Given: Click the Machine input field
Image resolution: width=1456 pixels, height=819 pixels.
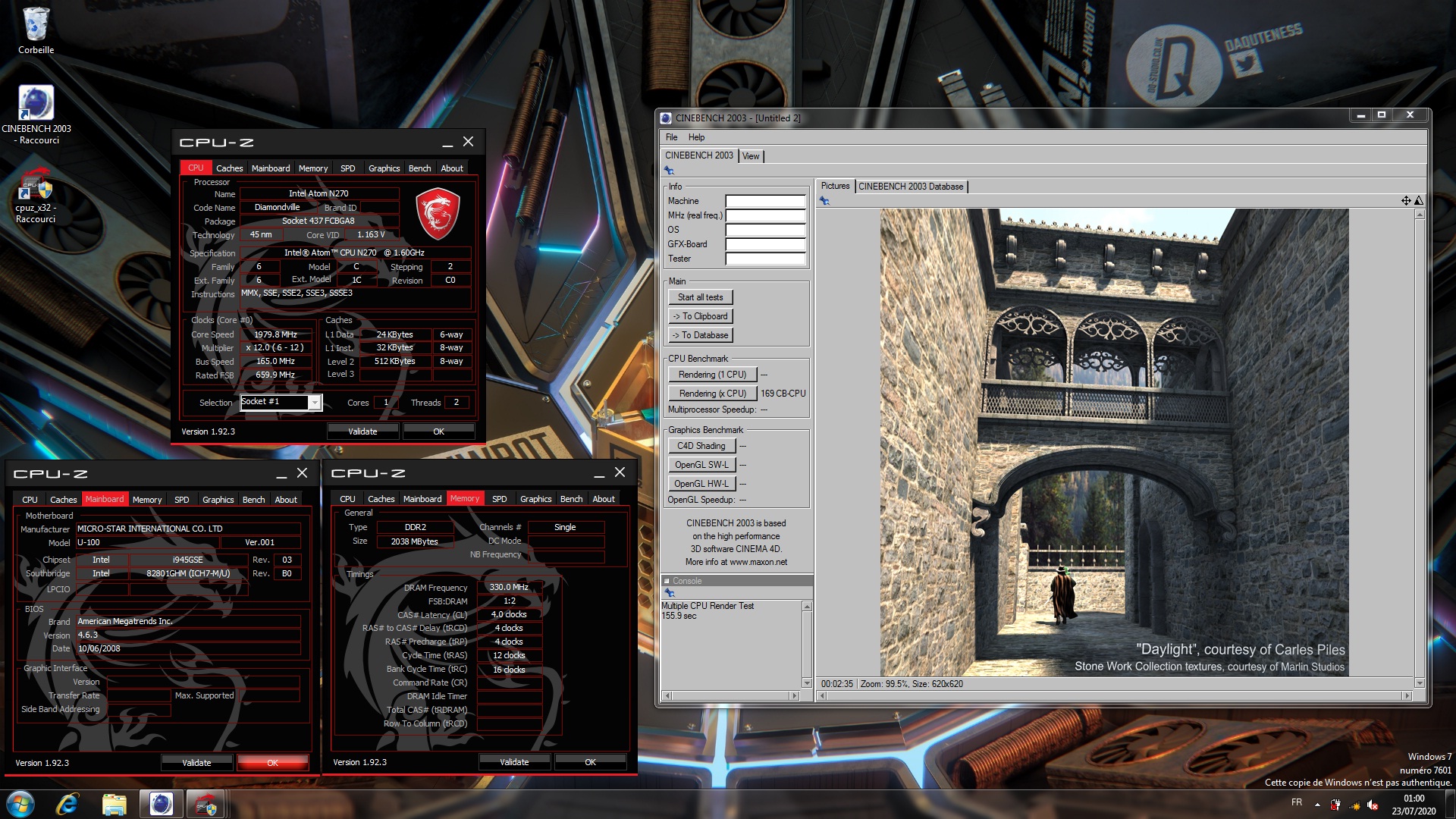Looking at the screenshot, I should click(x=765, y=201).
